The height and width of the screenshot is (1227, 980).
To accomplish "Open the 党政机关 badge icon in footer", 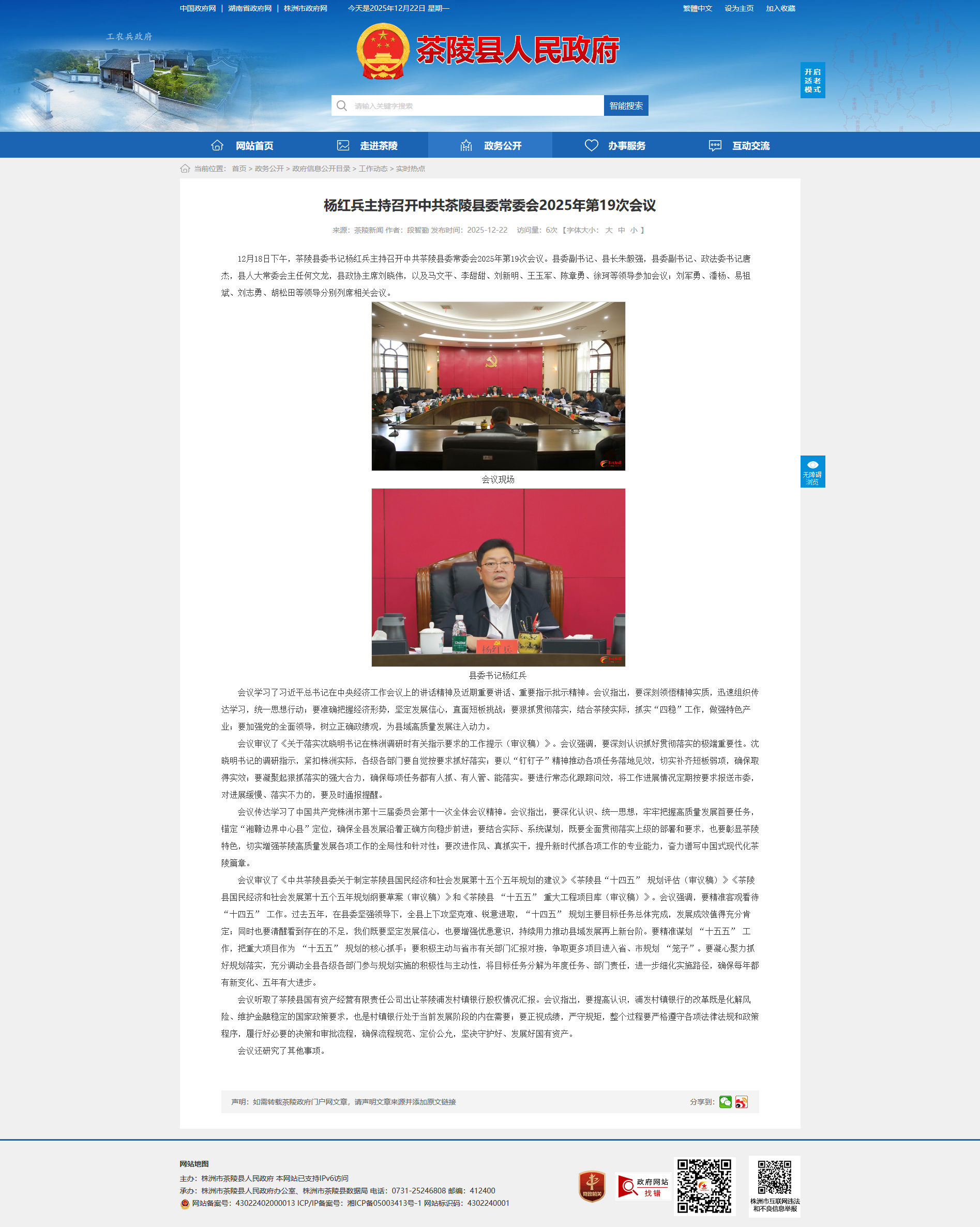I will (592, 1186).
